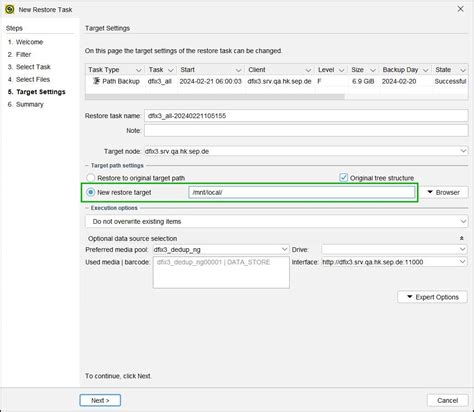Open the Target node dropdown
Screen dimensions: 474x412
306,151
